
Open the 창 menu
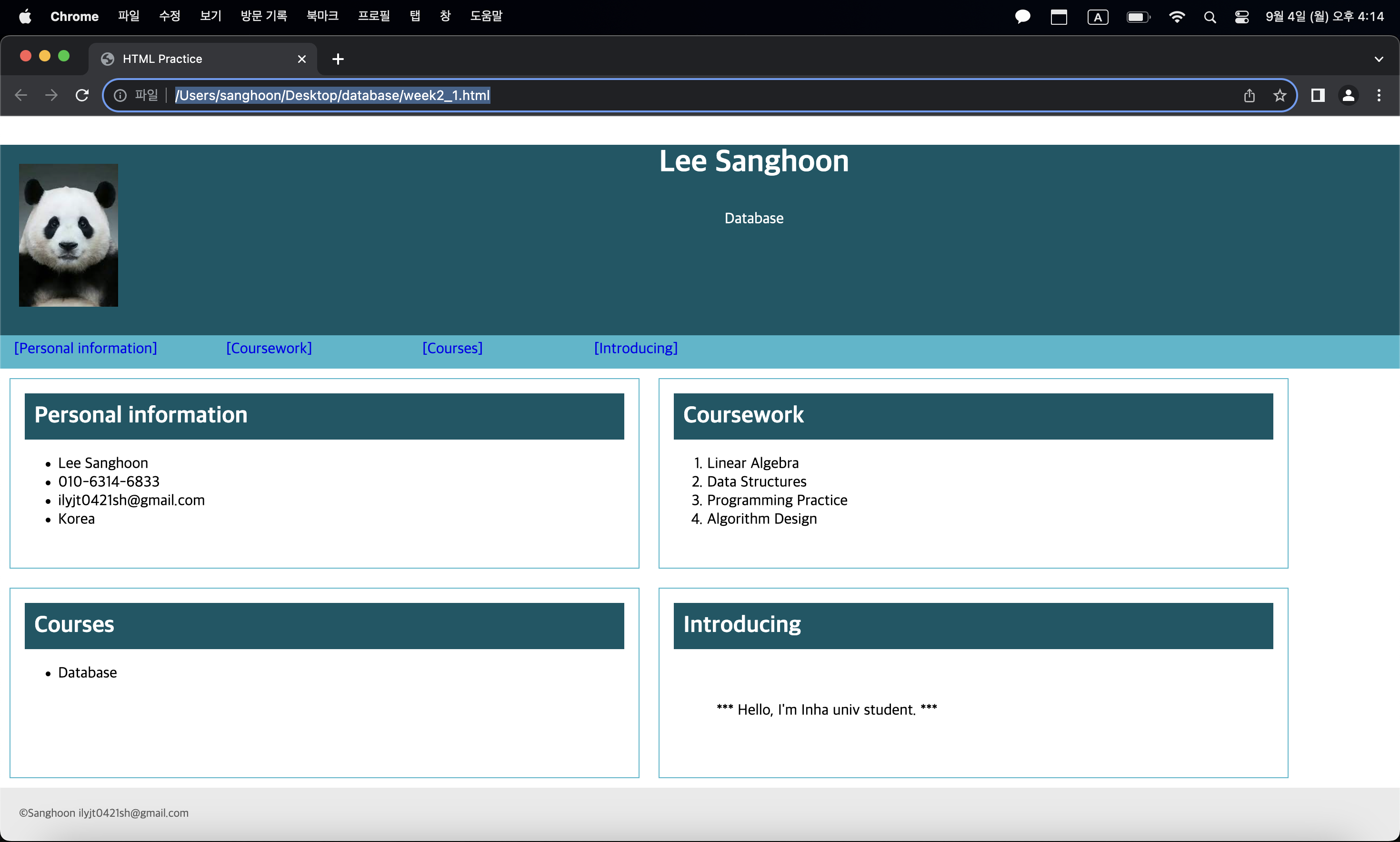pos(445,17)
